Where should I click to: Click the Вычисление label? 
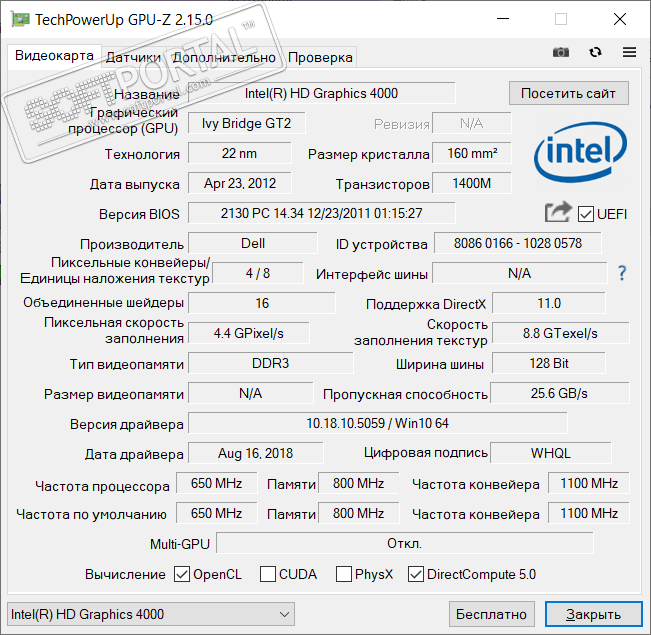pyautogui.click(x=125, y=574)
